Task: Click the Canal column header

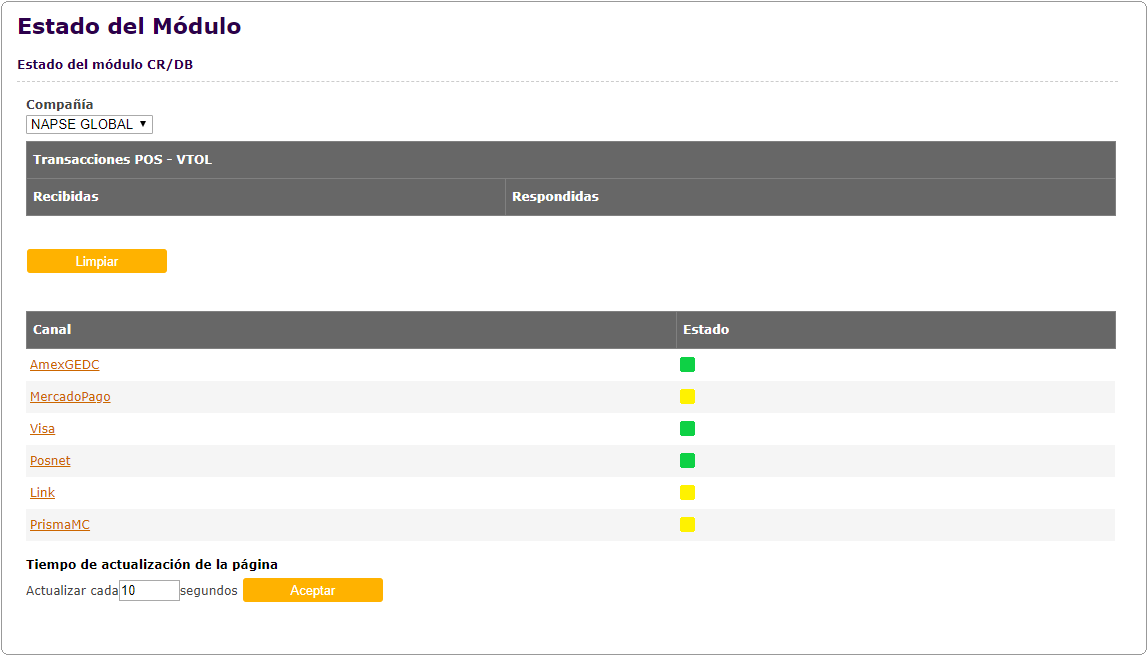Action: (x=351, y=330)
